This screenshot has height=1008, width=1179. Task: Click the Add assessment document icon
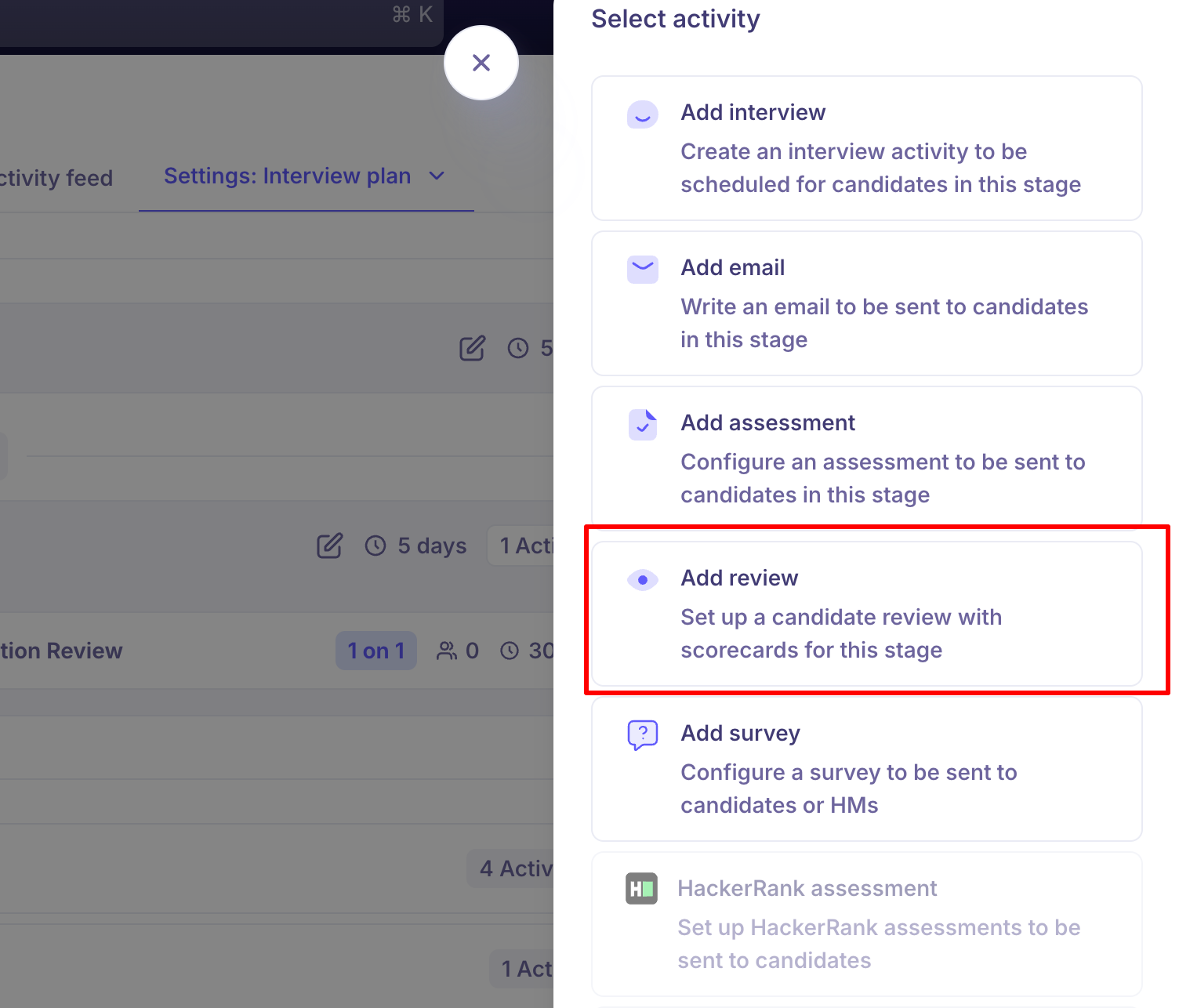point(643,425)
